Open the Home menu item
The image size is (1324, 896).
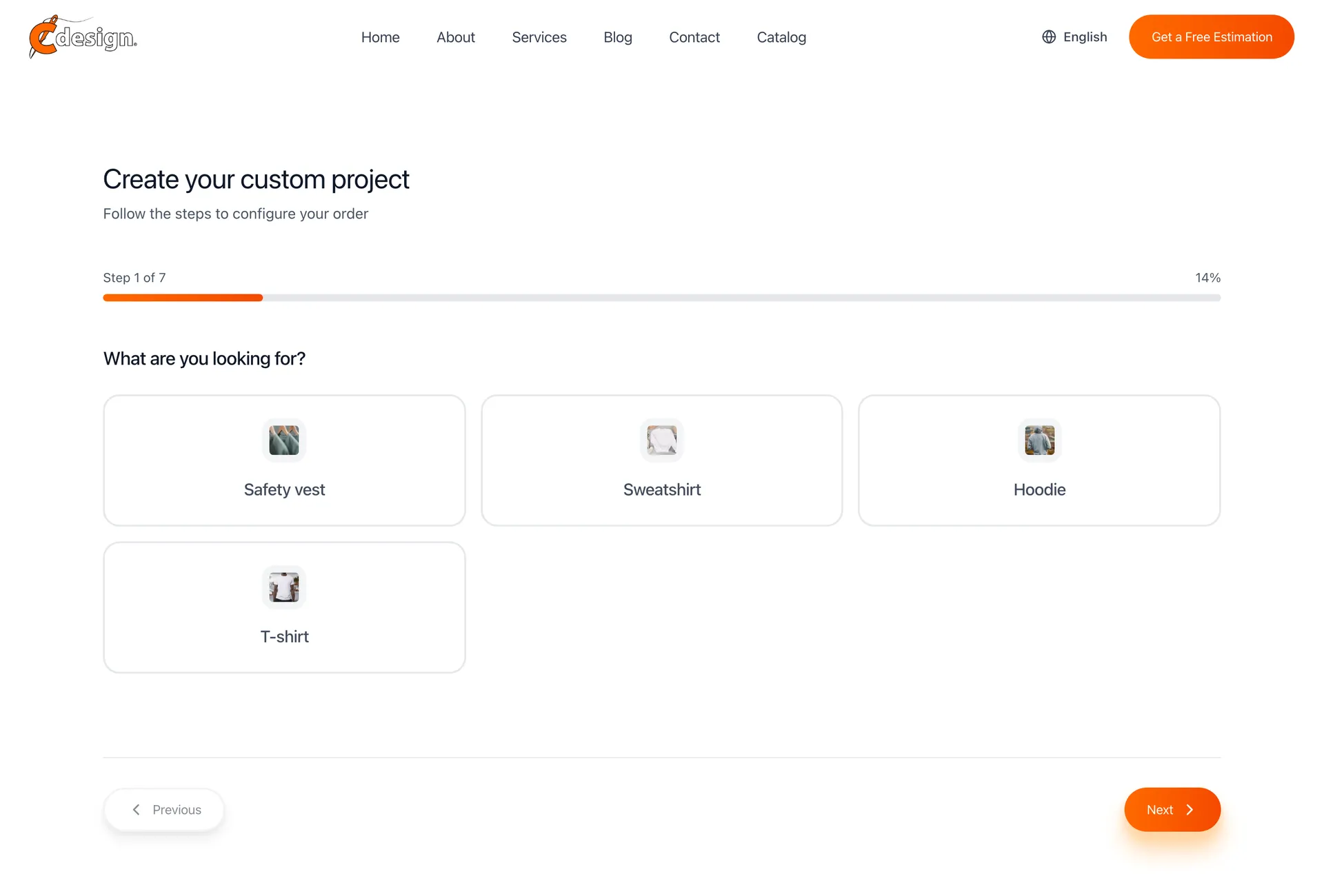[x=381, y=37]
